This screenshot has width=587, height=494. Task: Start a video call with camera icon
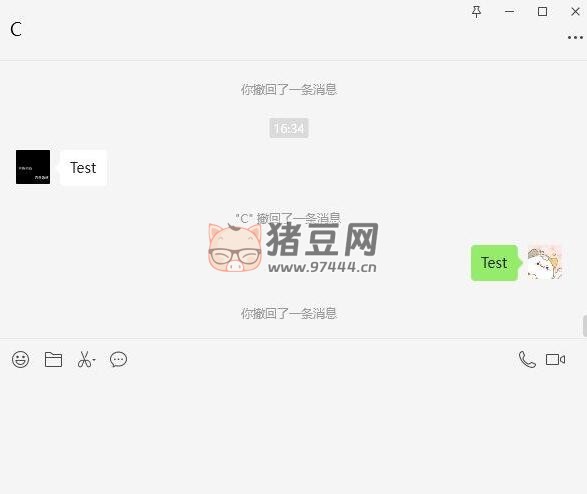(556, 360)
